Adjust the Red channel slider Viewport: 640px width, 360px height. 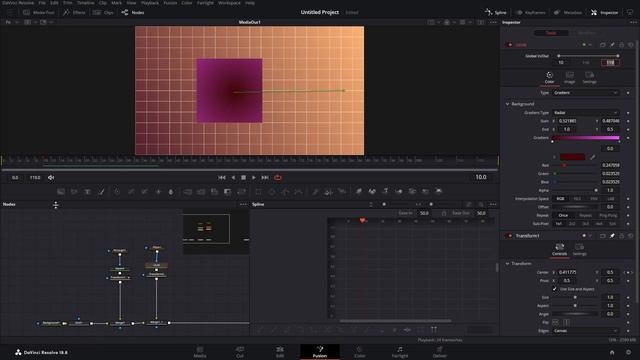(x=576, y=165)
